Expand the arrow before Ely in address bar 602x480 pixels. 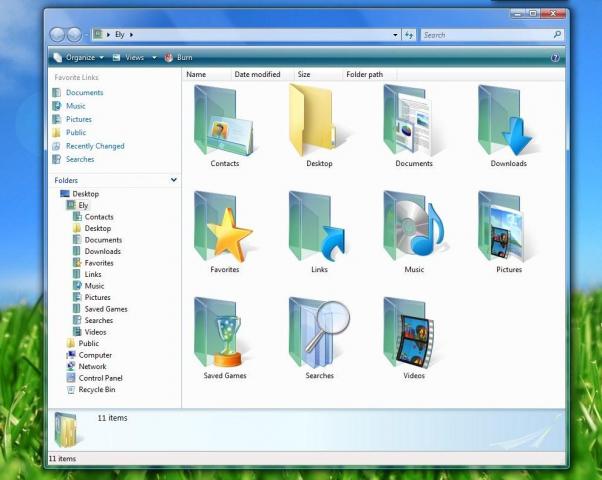click(x=109, y=35)
